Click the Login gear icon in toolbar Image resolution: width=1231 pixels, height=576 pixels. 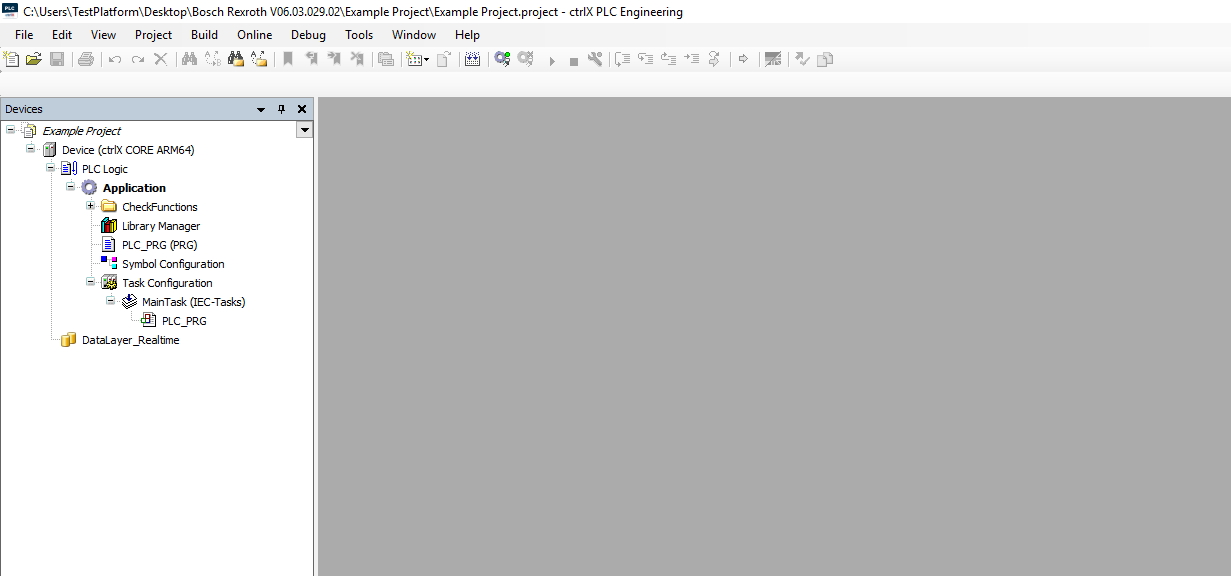(502, 60)
